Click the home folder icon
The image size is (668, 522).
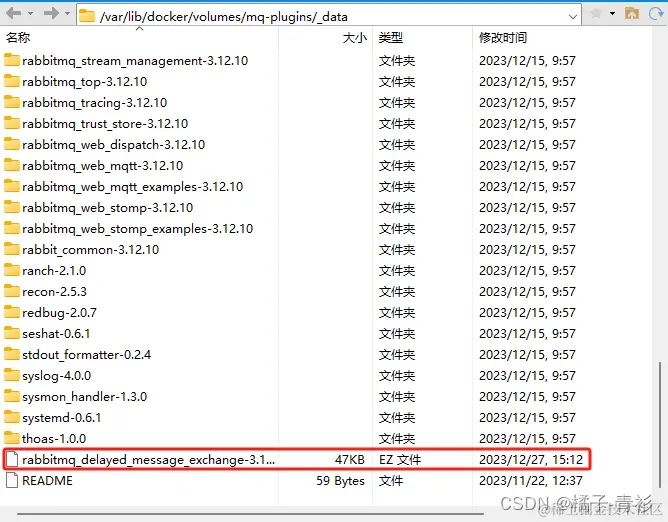coord(632,14)
